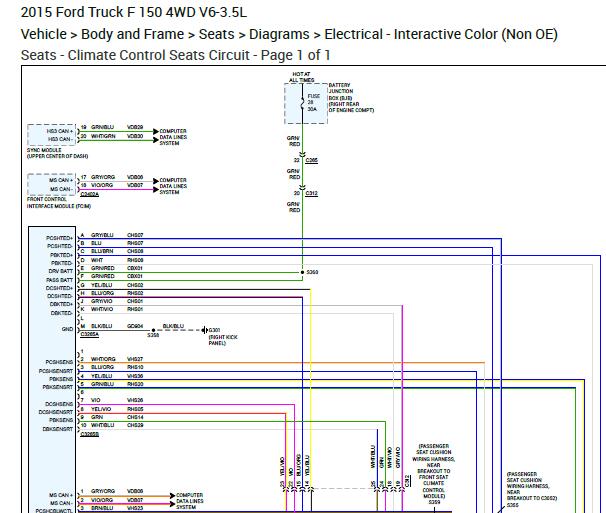This screenshot has width=606, height=513.
Task: Click wire label BLK/BLU GD904
Action: coord(117,326)
